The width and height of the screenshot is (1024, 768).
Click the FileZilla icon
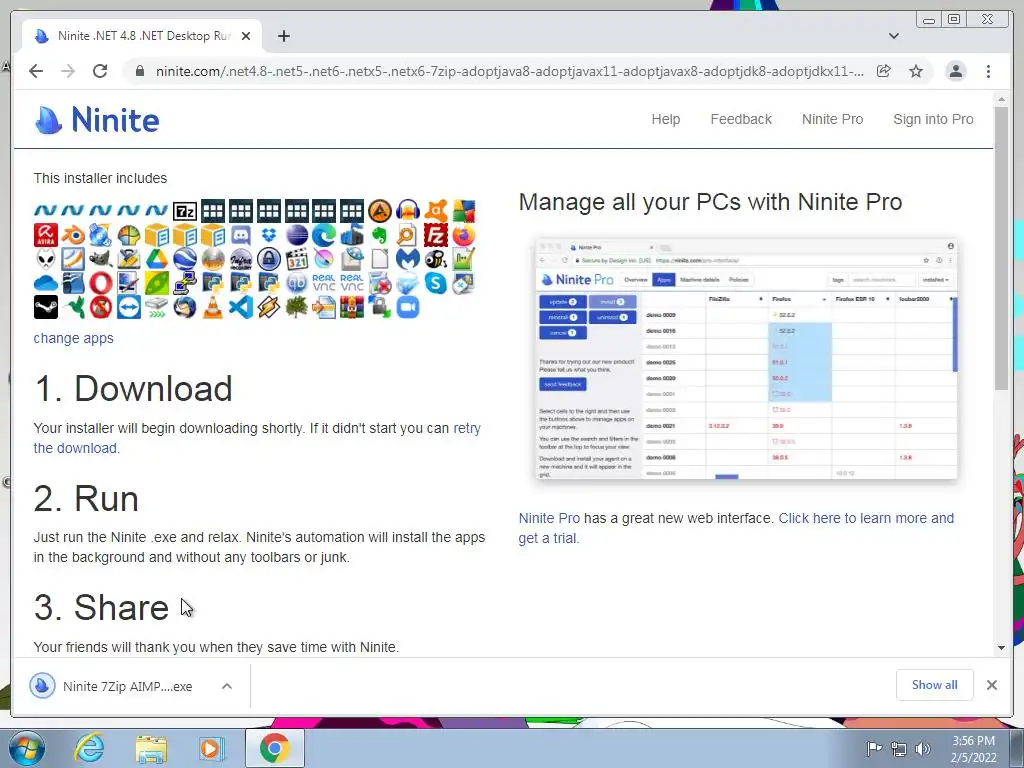point(436,235)
